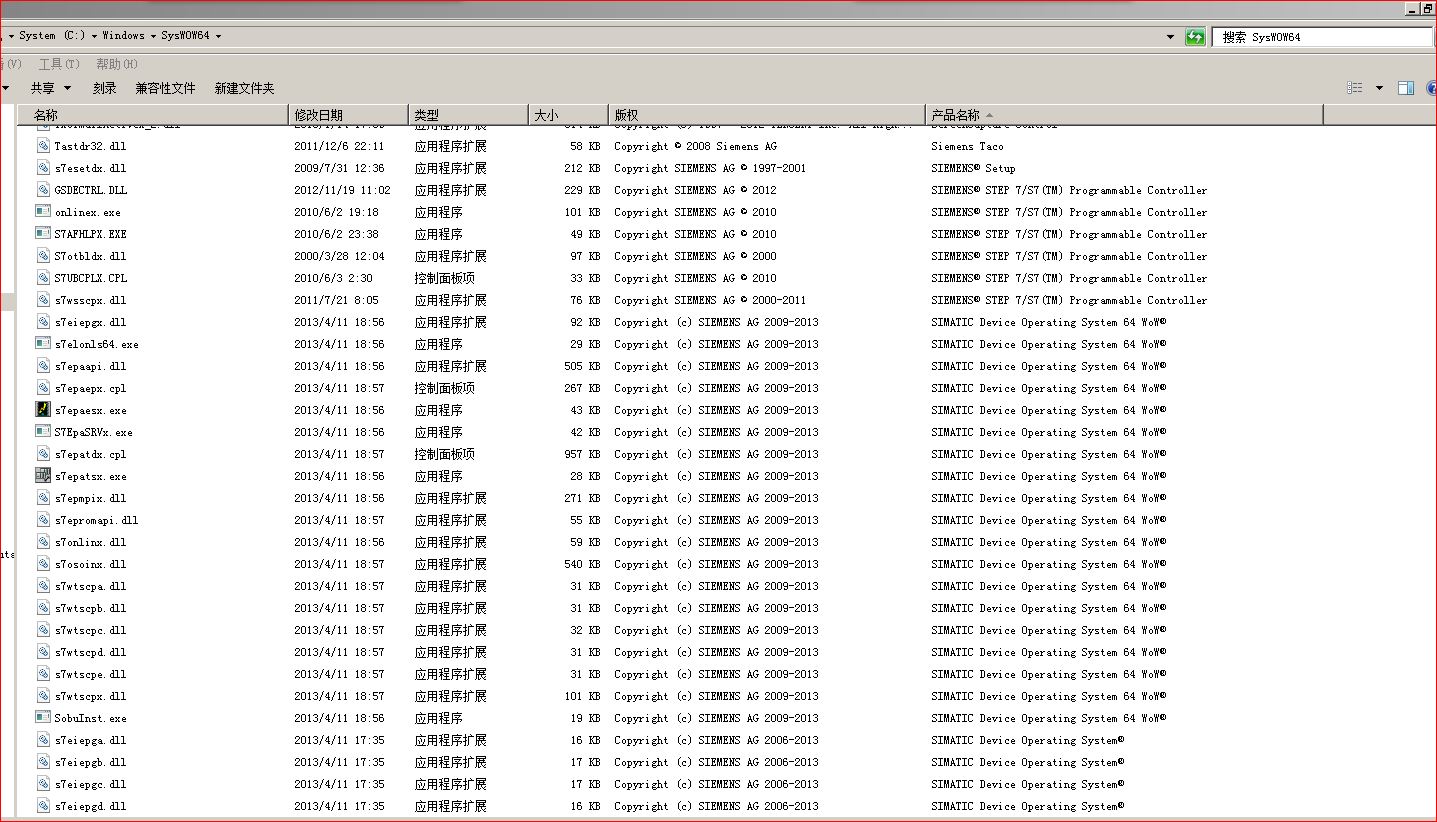Select the s7epaapi.dll file icon
1437x822 pixels.
[x=43, y=366]
